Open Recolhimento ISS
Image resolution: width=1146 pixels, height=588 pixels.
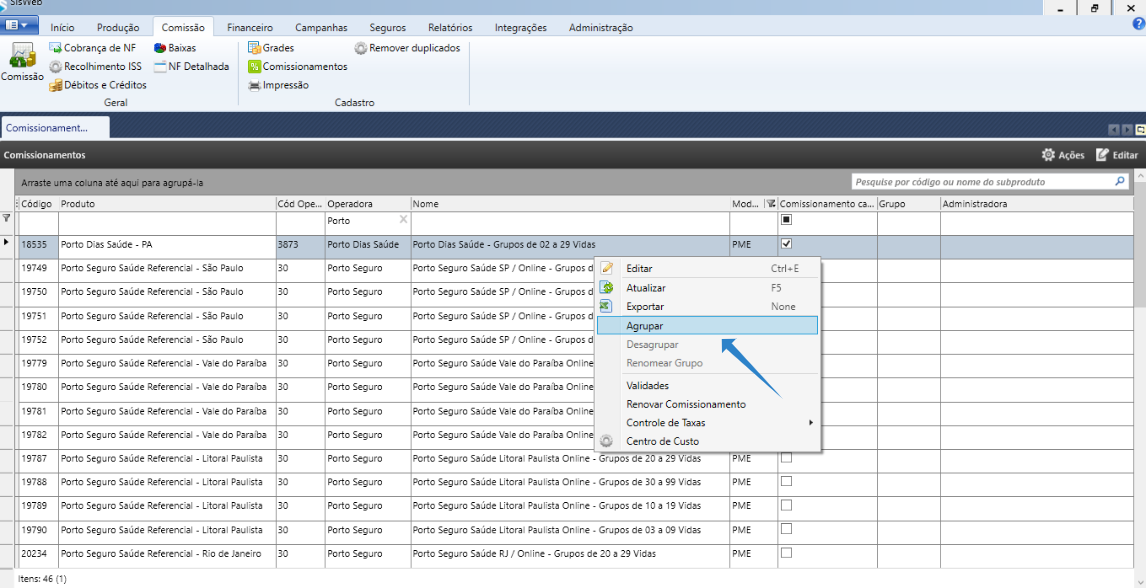(x=95, y=66)
